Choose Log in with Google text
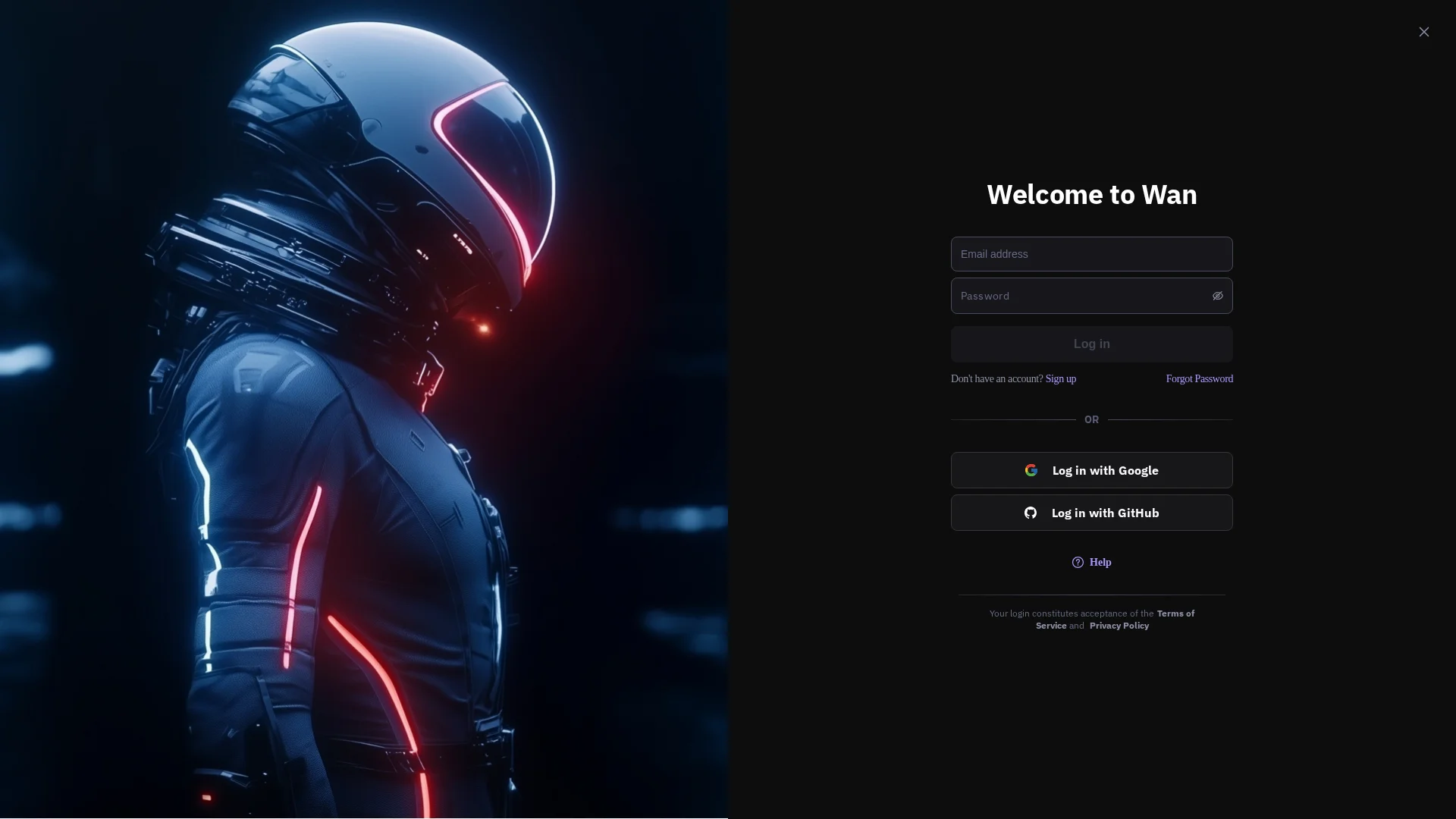This screenshot has width=1456, height=819. click(x=1105, y=470)
